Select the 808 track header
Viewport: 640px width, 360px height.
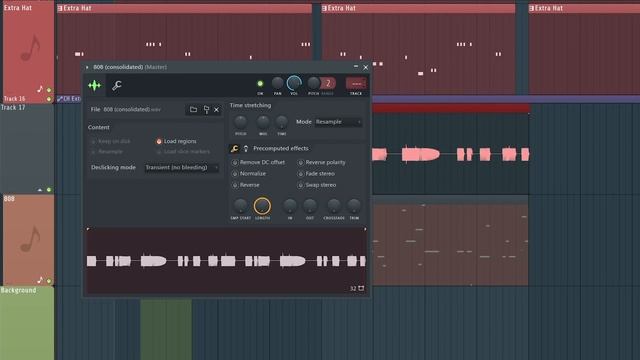(28, 240)
